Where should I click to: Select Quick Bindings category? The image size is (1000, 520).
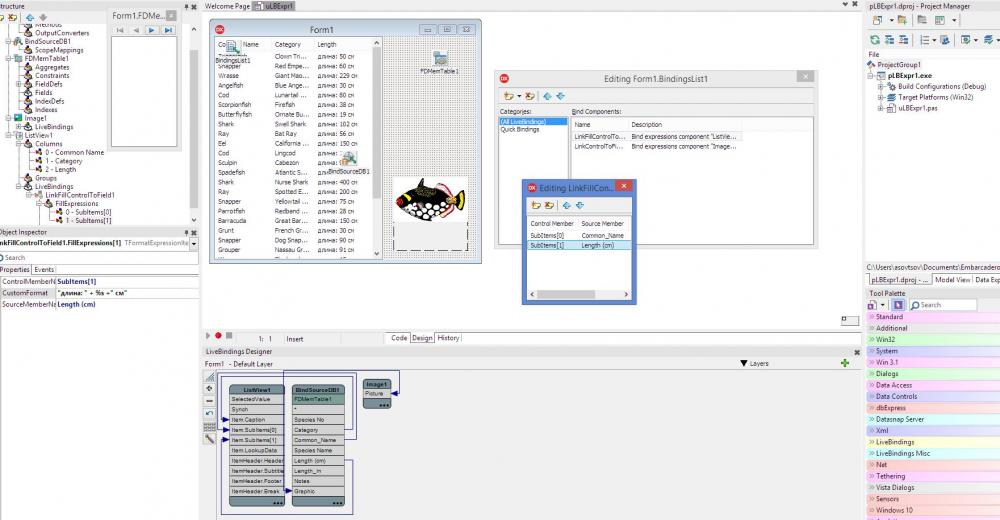(520, 130)
